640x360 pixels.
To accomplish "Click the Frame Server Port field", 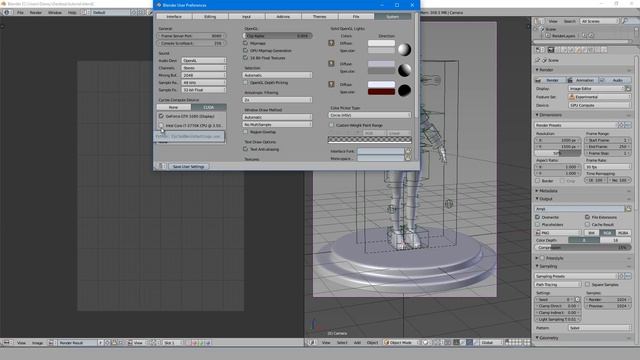I will tap(191, 36).
